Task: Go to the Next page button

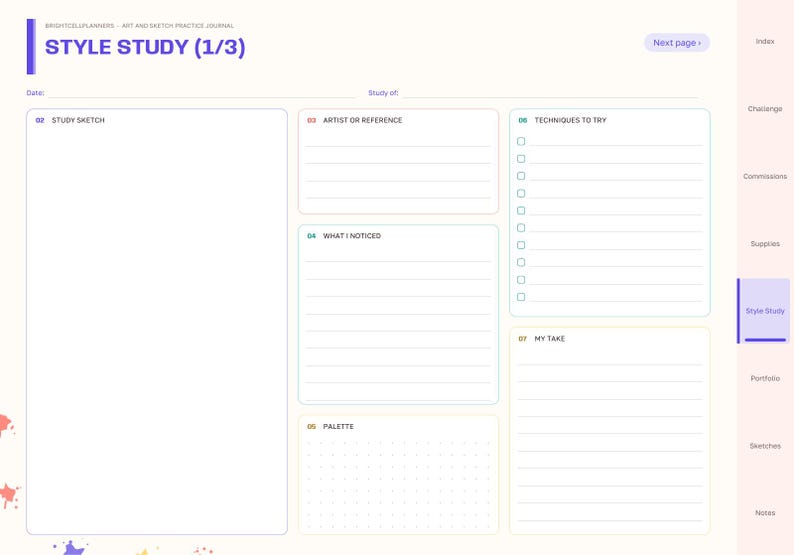Action: tap(677, 43)
